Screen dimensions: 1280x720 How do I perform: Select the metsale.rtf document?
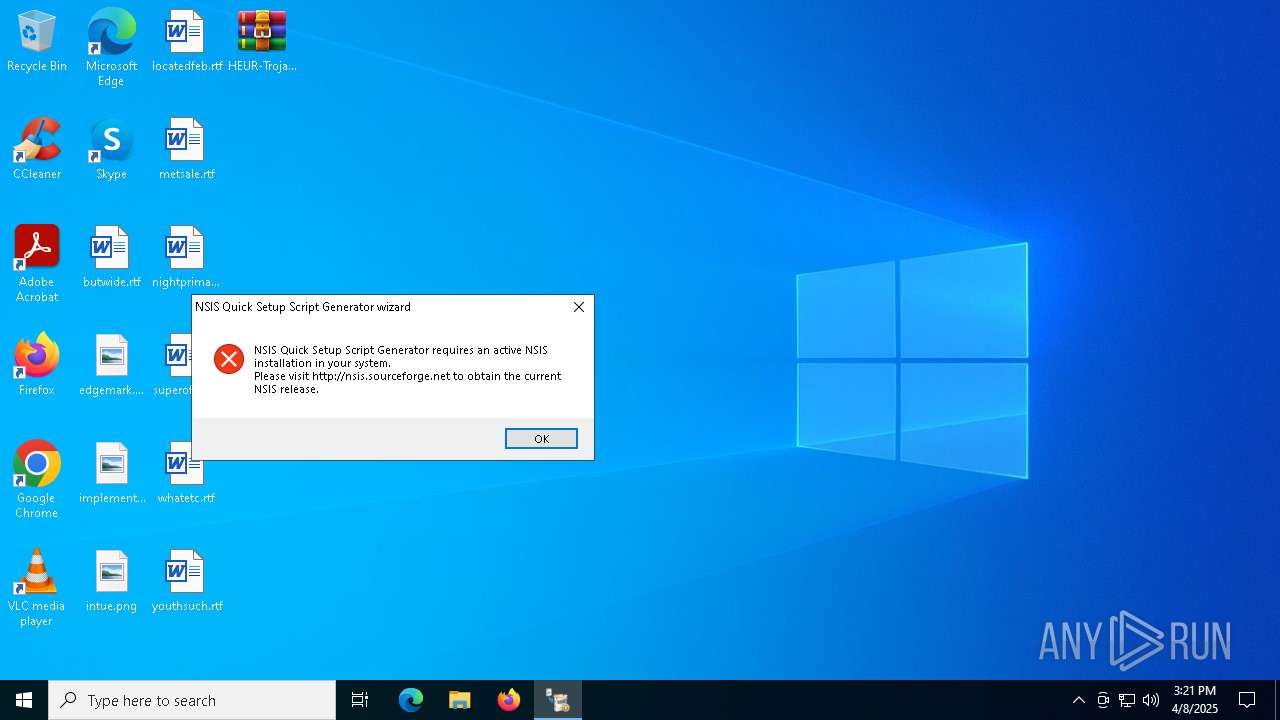click(187, 149)
